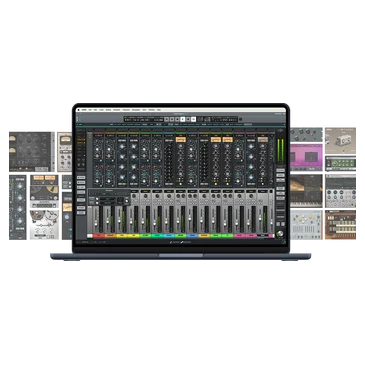This screenshot has height=365, width=365.
Task: Click the round dark button right of the transport display
Action: click(x=241, y=119)
